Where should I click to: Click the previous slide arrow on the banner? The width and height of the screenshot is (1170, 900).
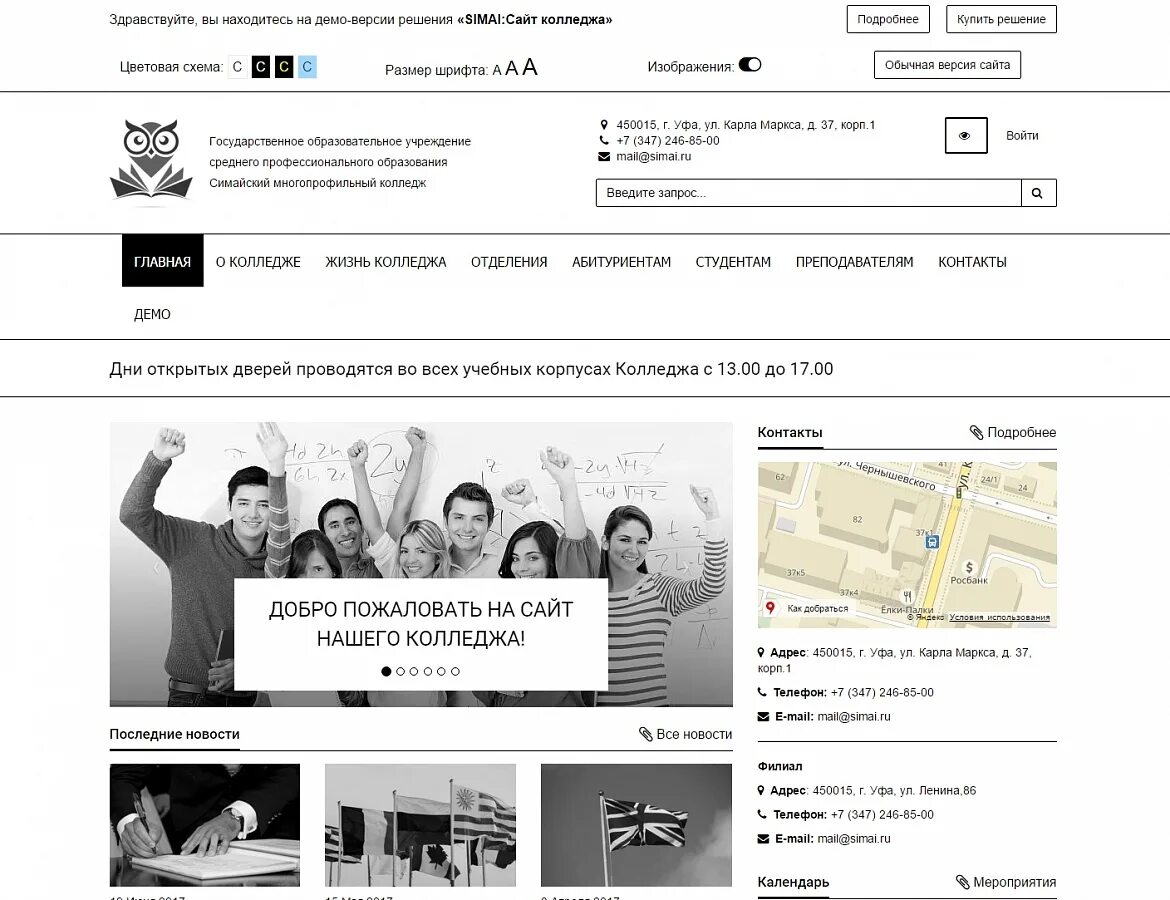click(x=156, y=567)
